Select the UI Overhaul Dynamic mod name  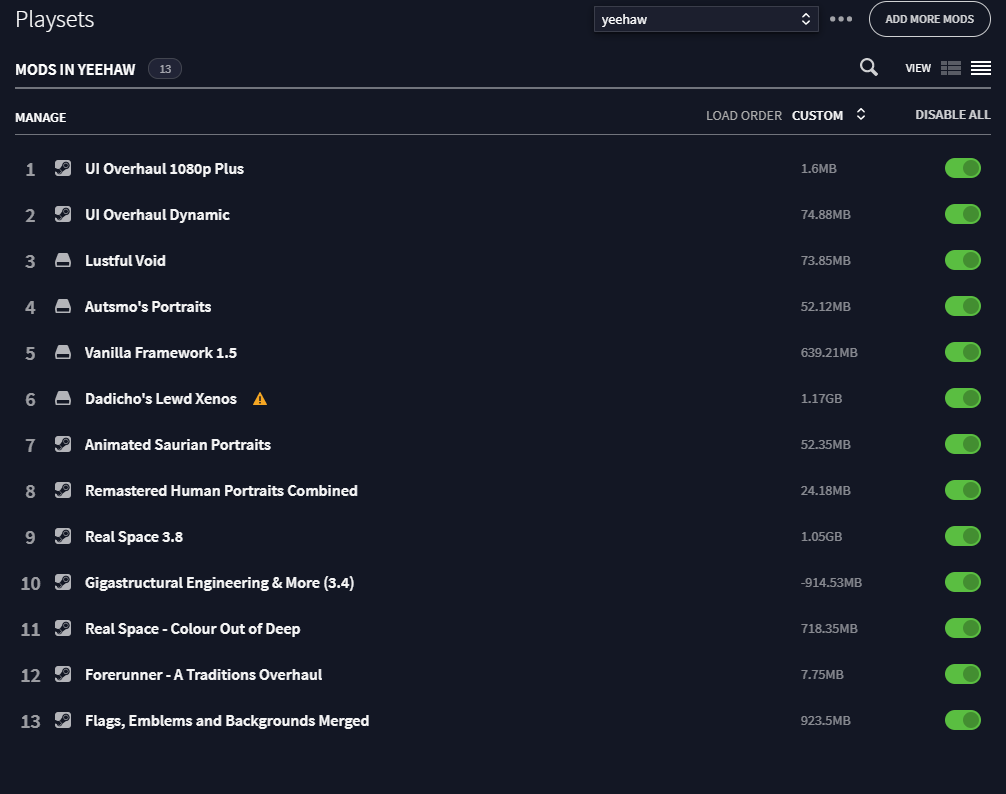(x=157, y=215)
